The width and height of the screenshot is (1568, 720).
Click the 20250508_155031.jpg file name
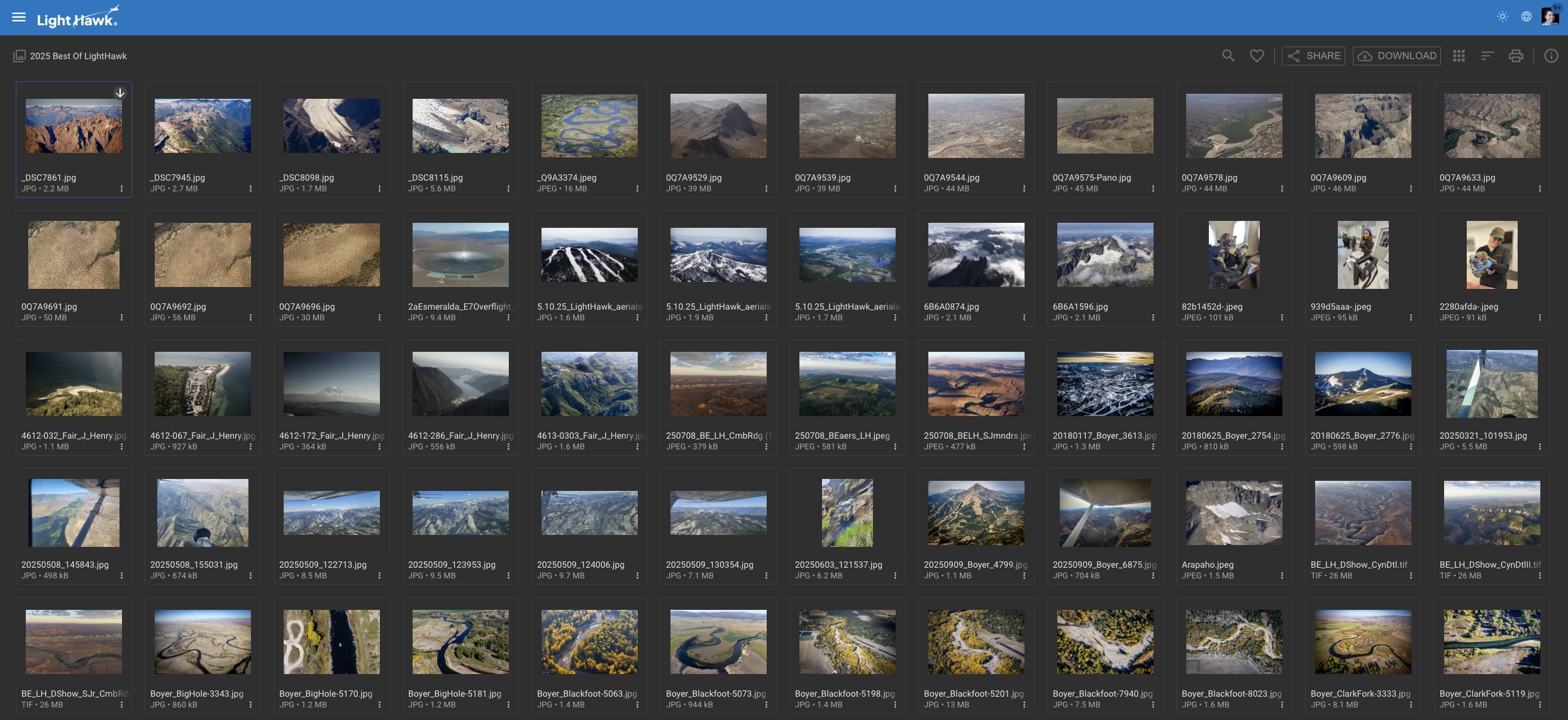(x=194, y=565)
